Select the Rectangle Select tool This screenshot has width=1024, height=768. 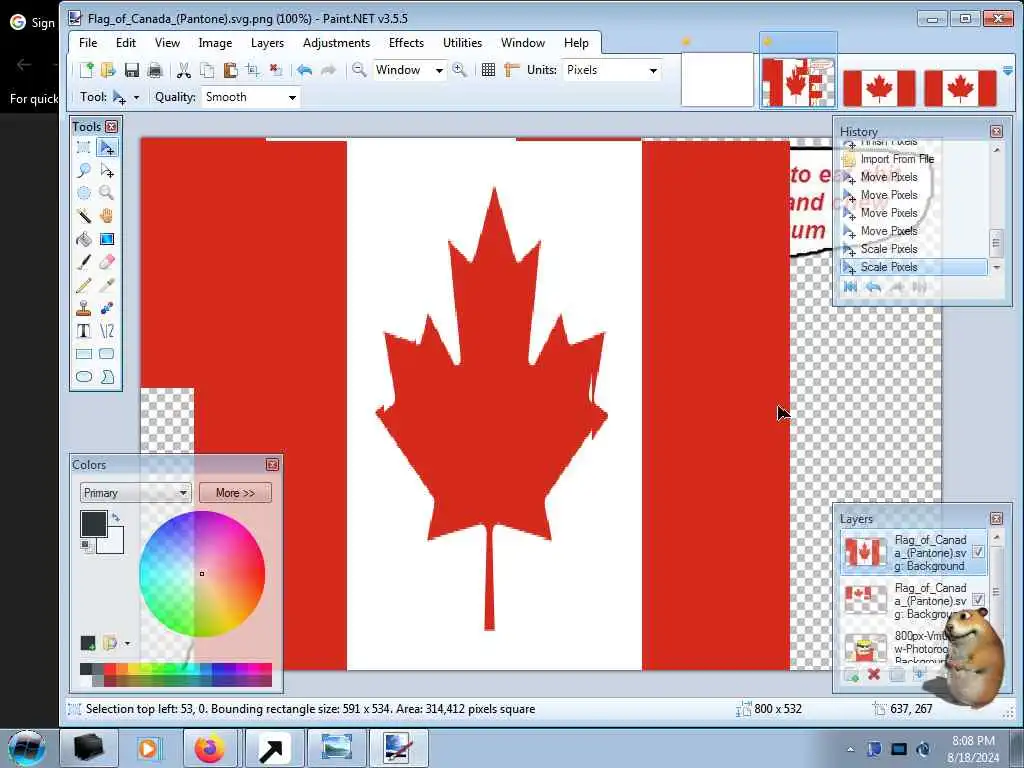pyautogui.click(x=84, y=148)
